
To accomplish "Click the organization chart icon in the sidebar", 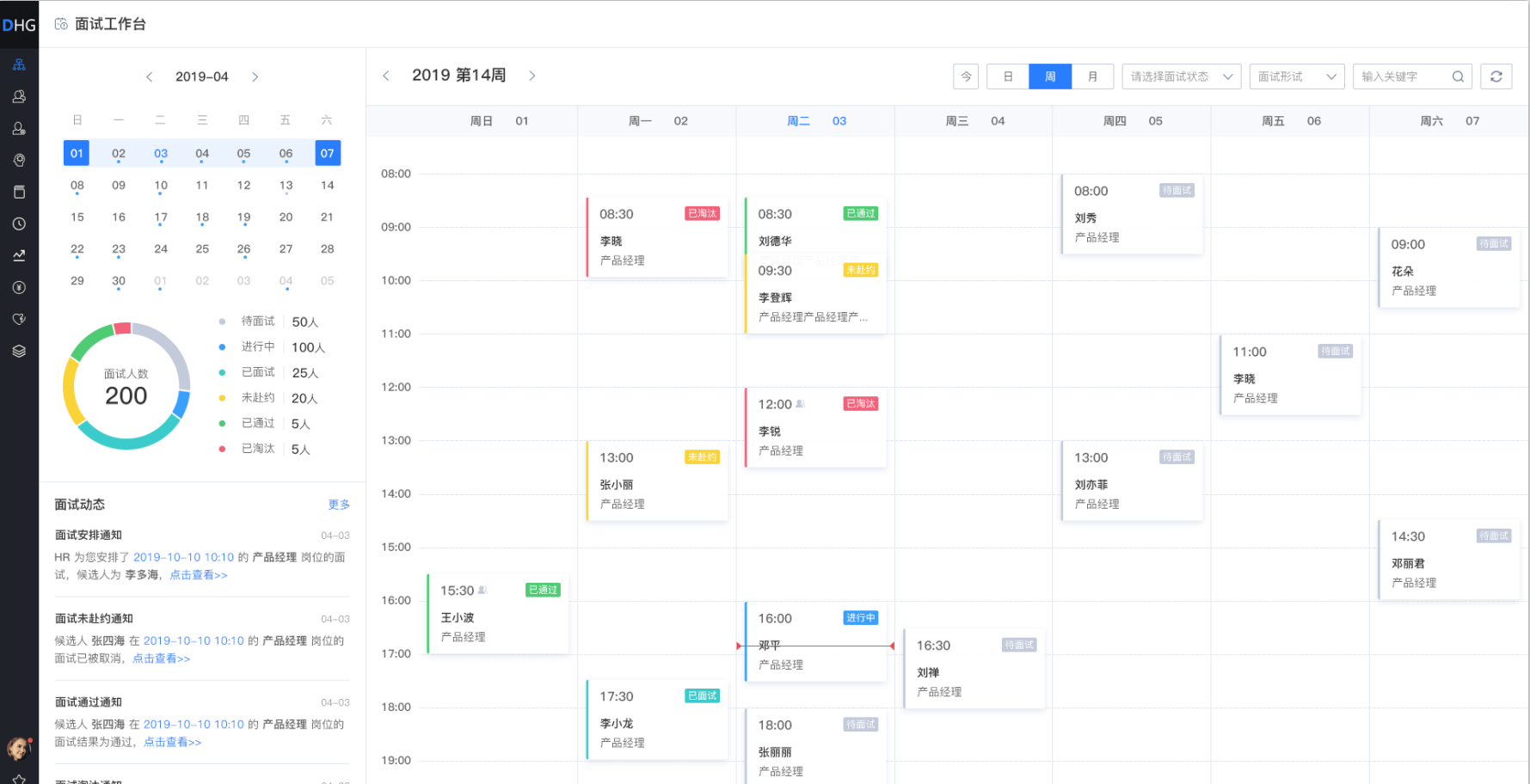I will pyautogui.click(x=19, y=64).
